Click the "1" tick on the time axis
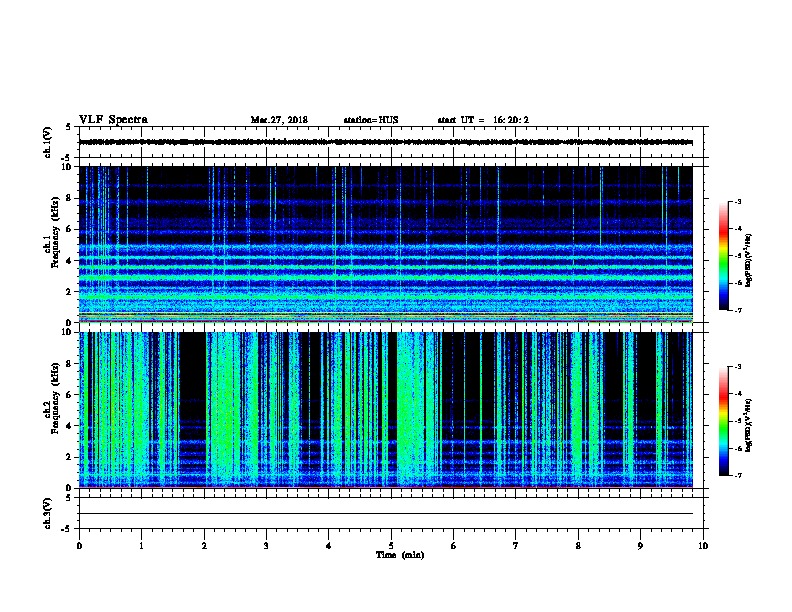This screenshot has height=612, width=792. pyautogui.click(x=141, y=546)
